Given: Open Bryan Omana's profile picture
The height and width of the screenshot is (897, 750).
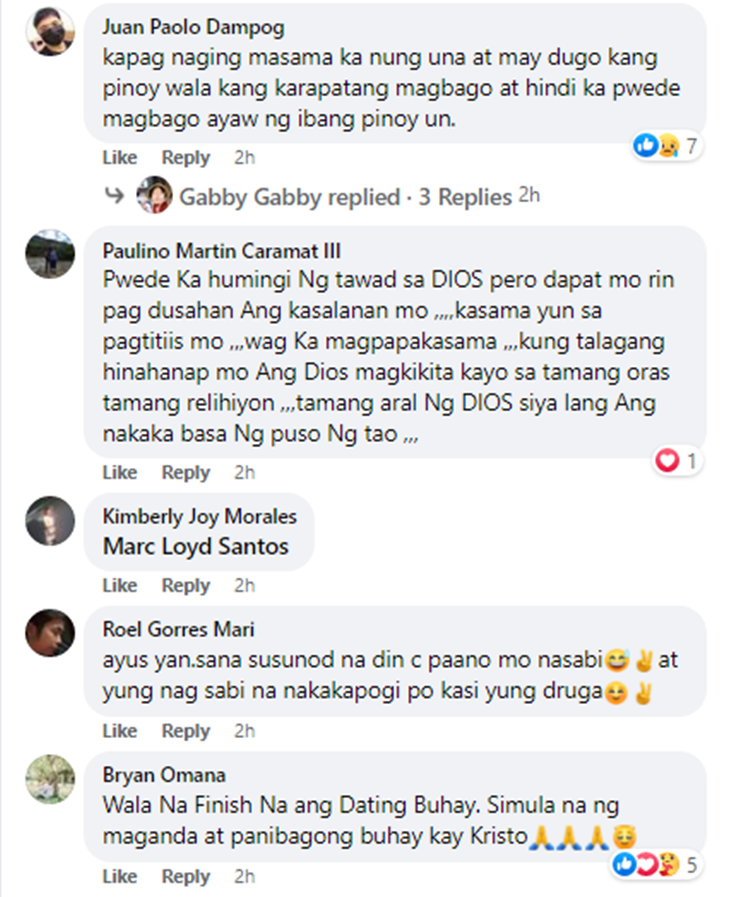Looking at the screenshot, I should tap(50, 779).
